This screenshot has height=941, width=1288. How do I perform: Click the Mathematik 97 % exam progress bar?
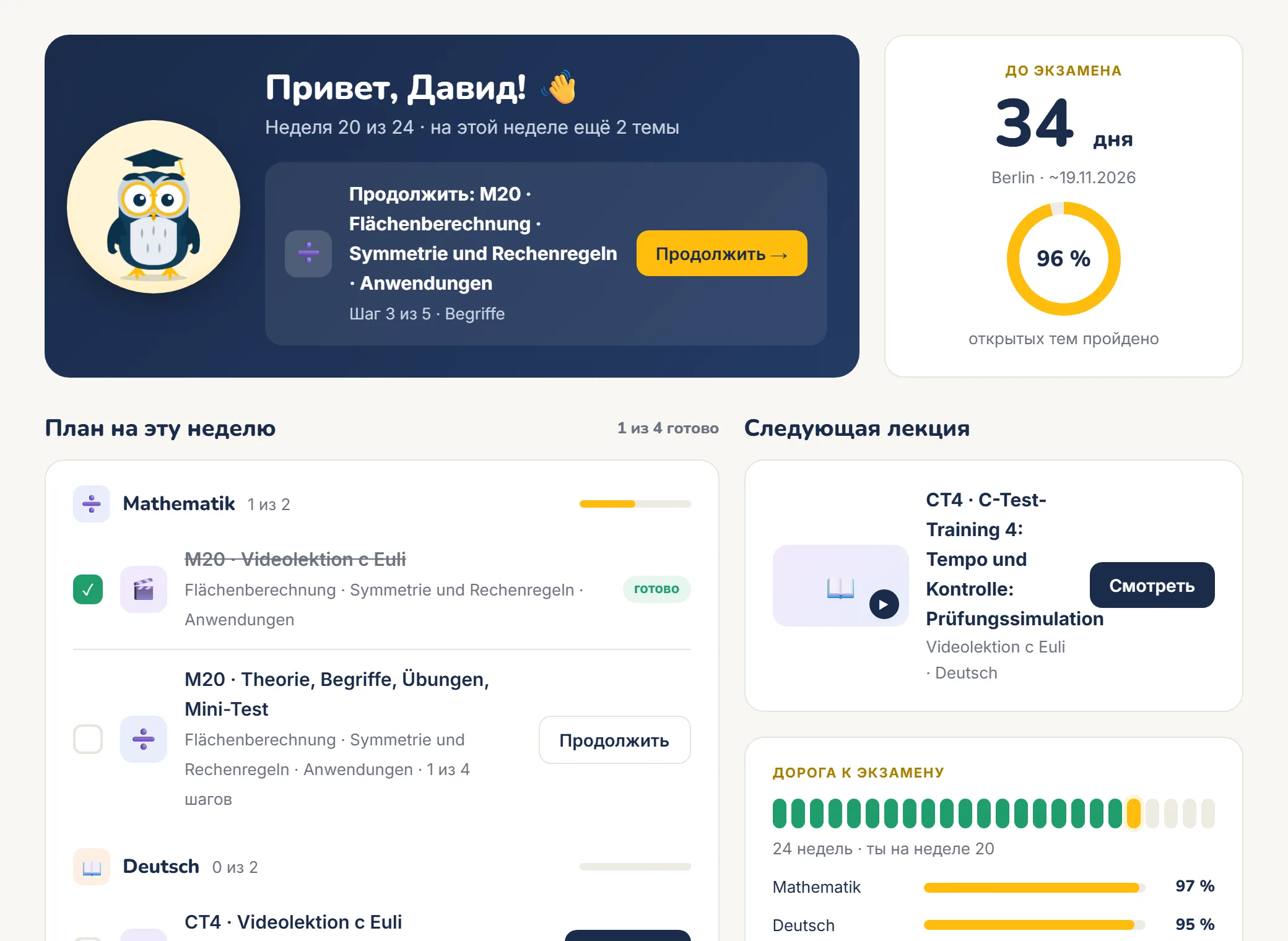click(x=1035, y=887)
